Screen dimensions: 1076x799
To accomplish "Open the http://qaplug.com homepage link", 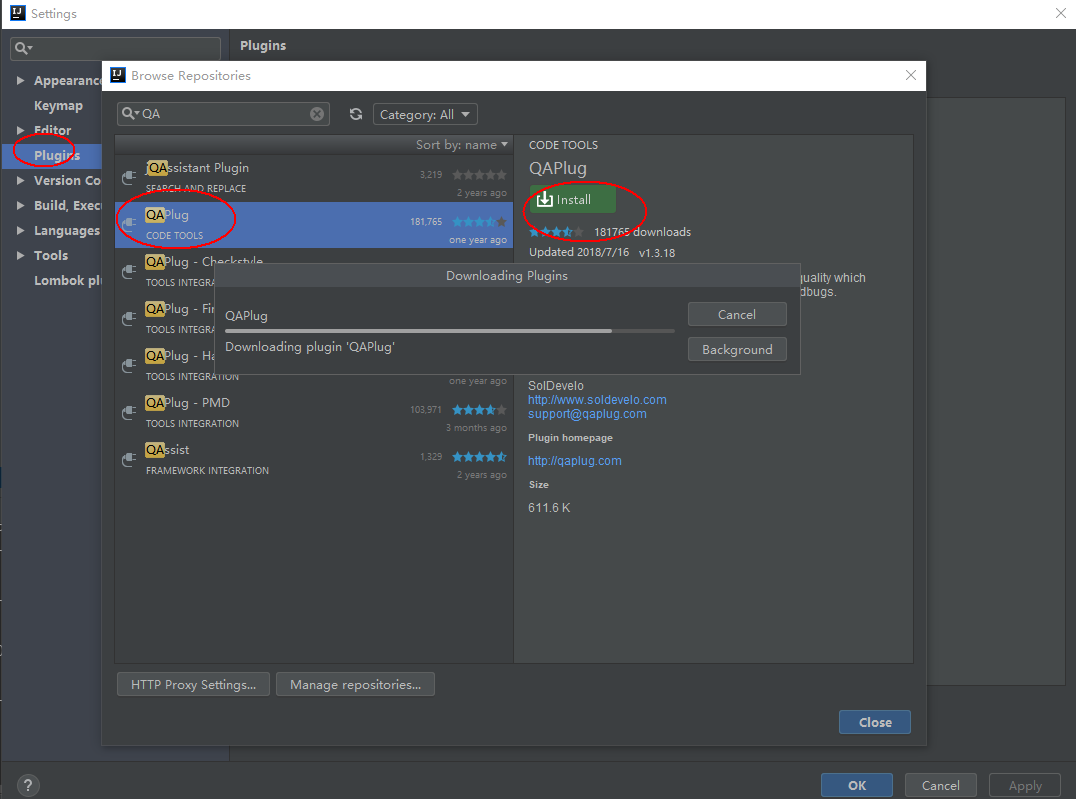I will [575, 461].
